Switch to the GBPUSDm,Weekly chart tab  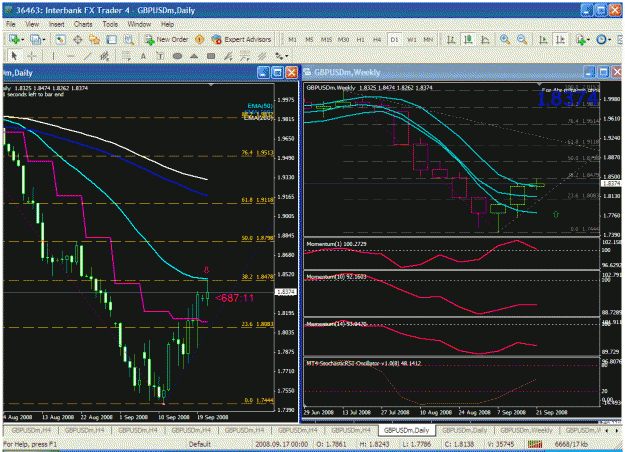pos(526,430)
